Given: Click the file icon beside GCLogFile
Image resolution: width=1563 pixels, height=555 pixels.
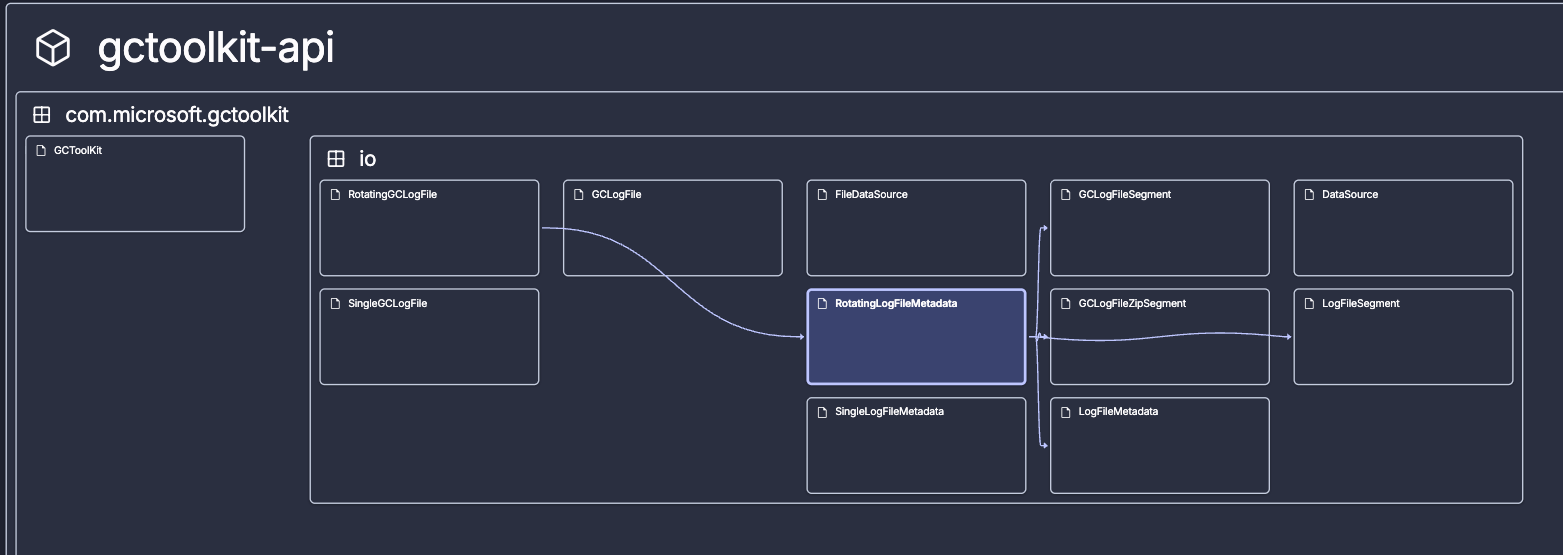Looking at the screenshot, I should coord(579,194).
